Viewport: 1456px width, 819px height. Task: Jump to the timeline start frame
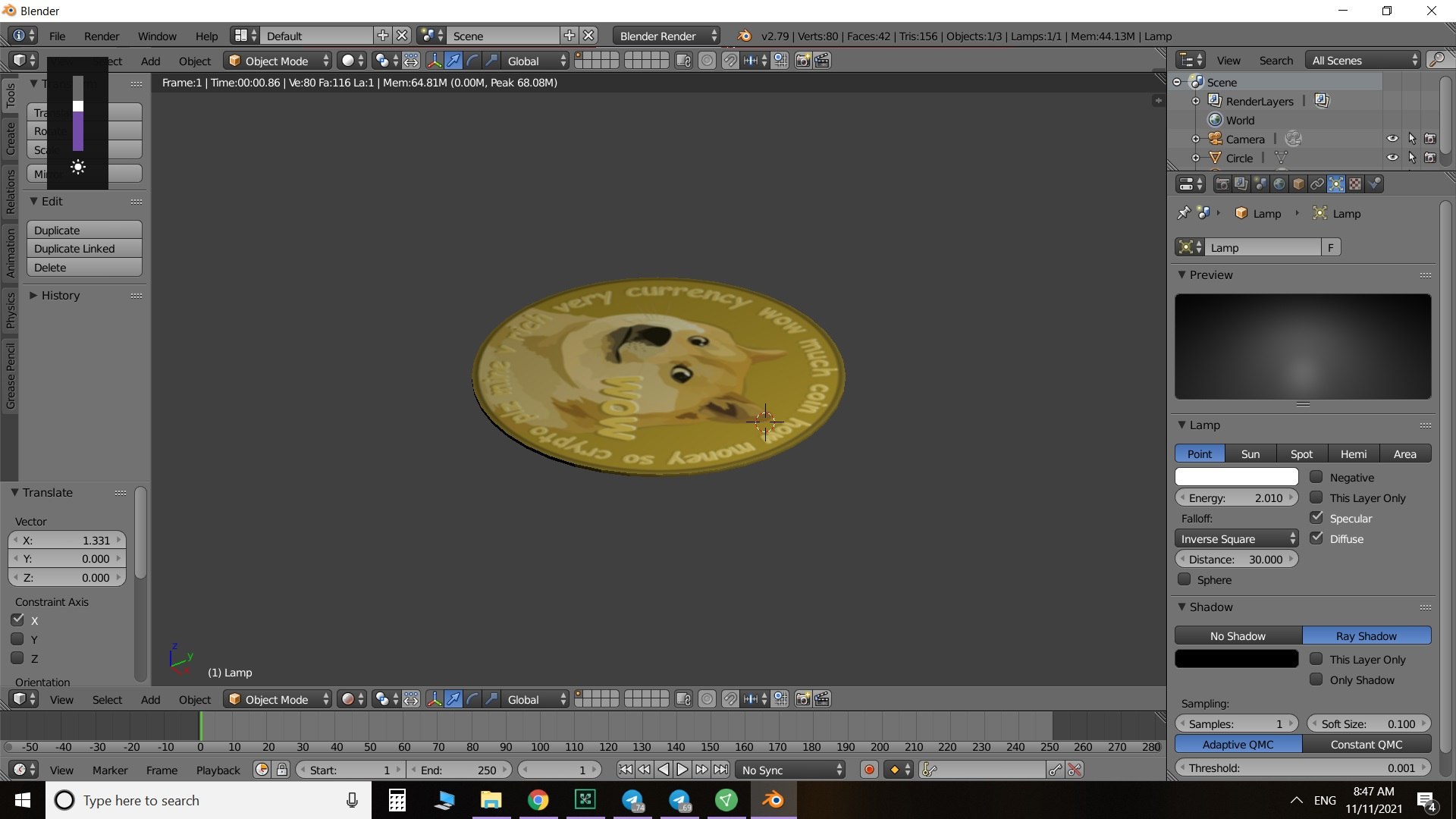[625, 770]
